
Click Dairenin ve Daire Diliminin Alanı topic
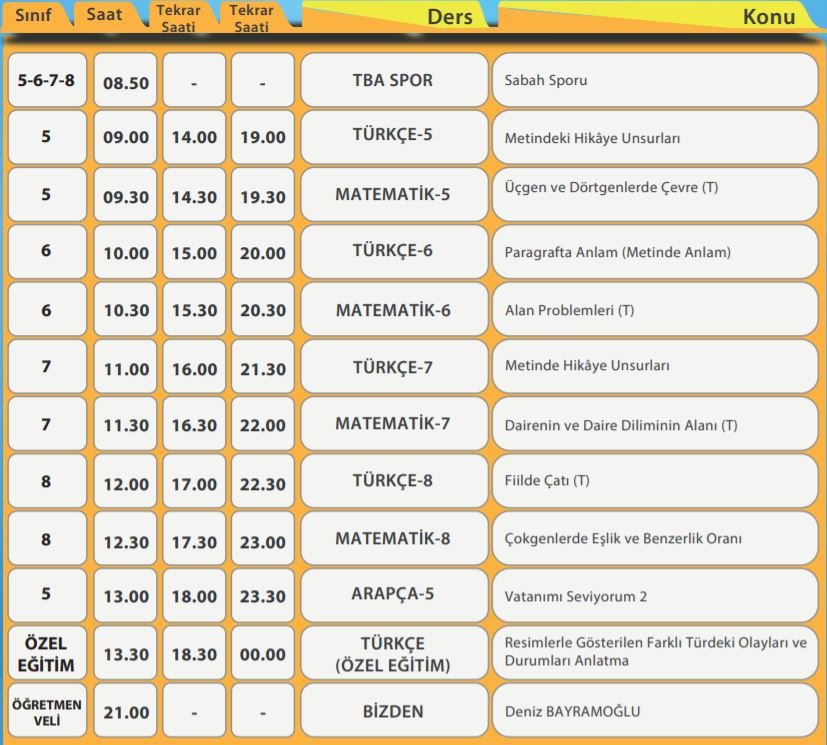click(x=655, y=424)
